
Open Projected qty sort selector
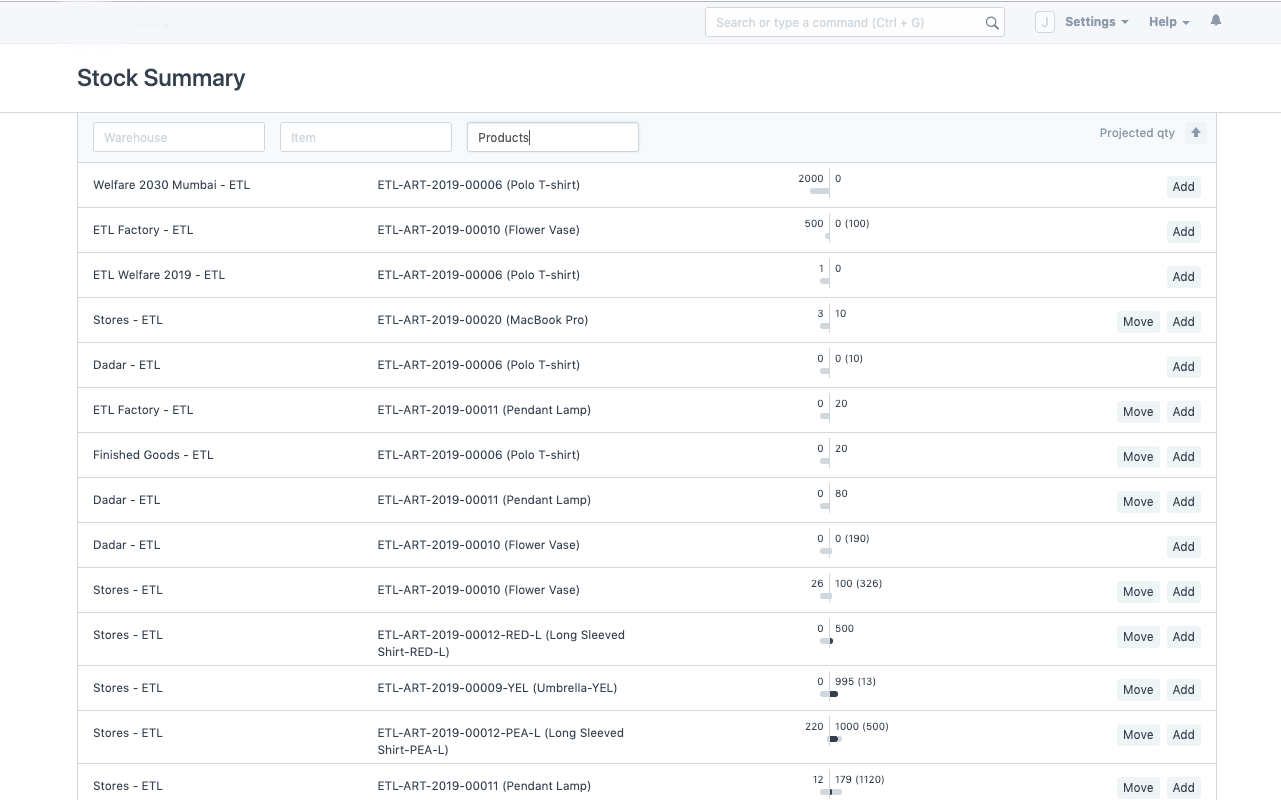click(x=1137, y=133)
